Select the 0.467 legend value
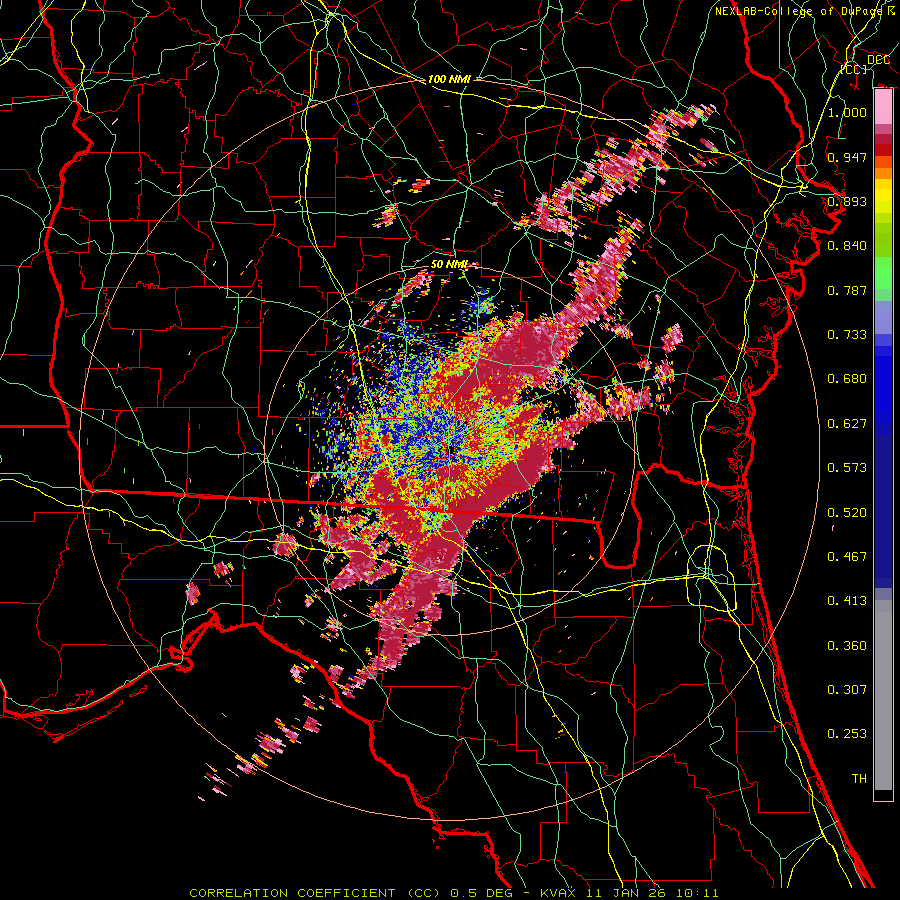This screenshot has height=900, width=900. pos(847,557)
